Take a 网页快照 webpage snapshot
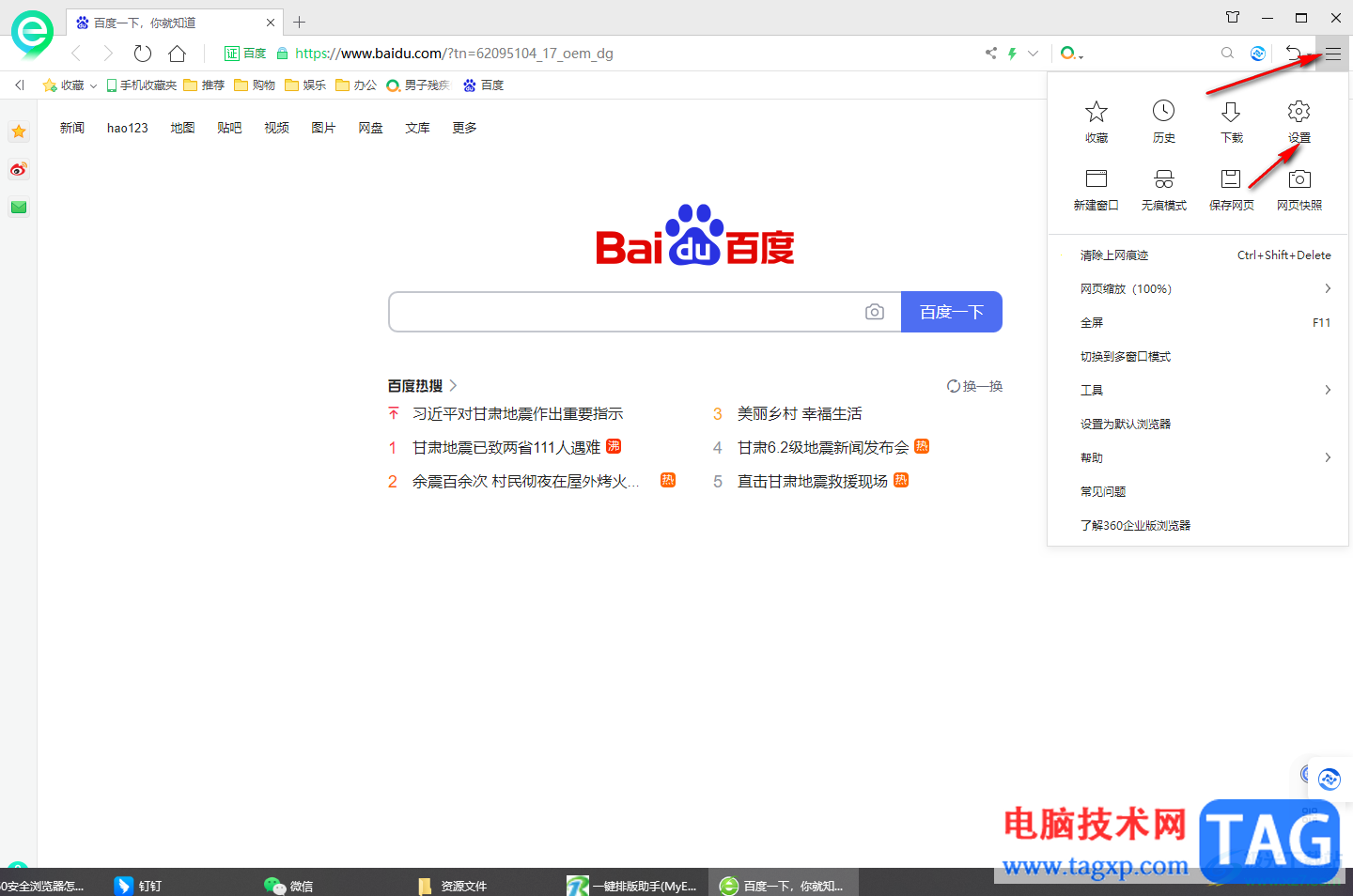Screen dimensions: 1353x896 [x=1299, y=188]
